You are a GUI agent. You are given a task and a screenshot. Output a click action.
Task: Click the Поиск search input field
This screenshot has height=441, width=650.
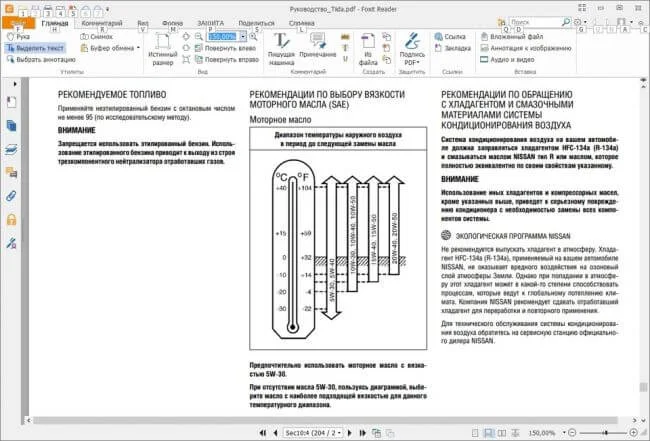click(x=535, y=21)
